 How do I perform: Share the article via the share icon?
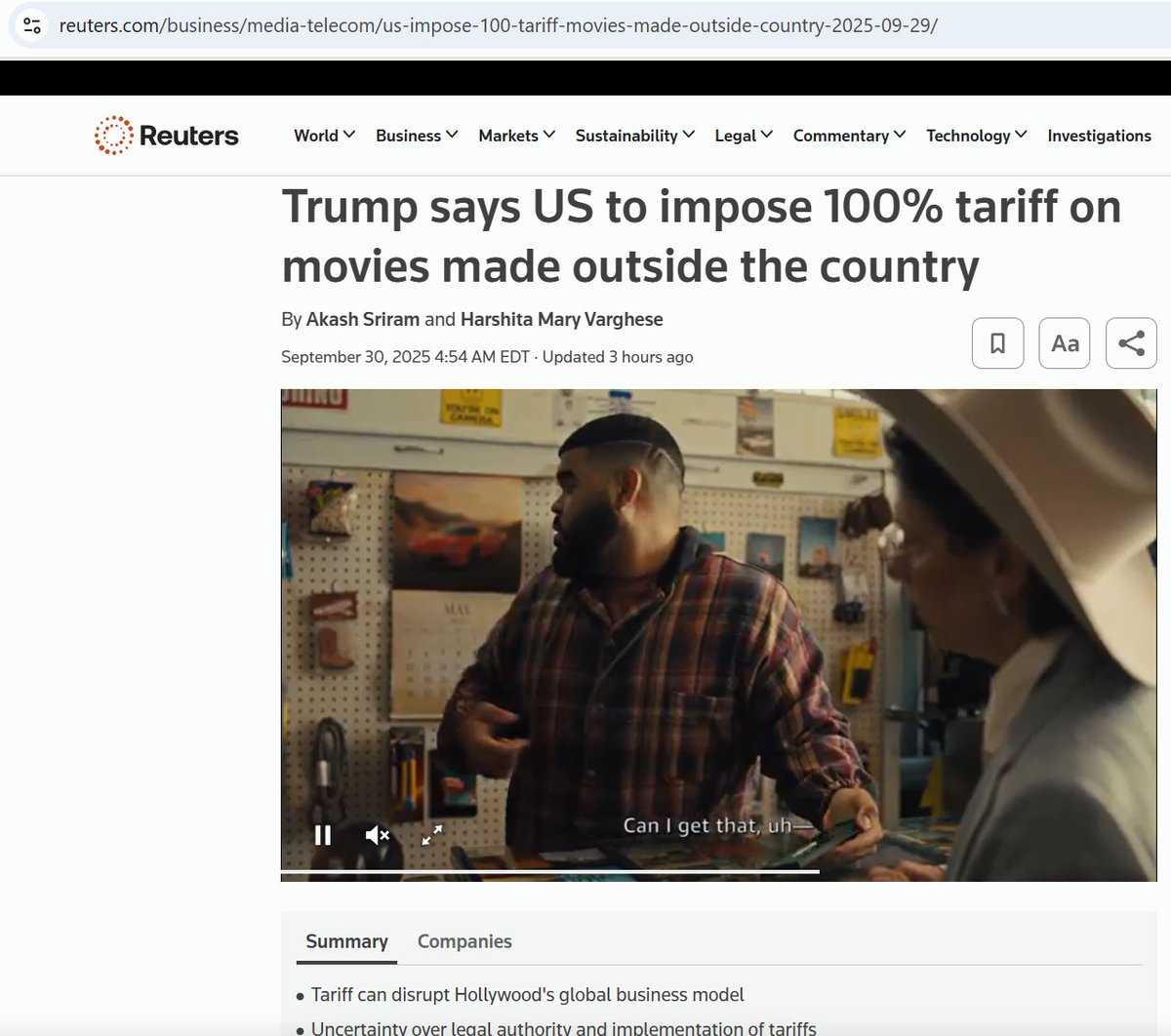coord(1131,343)
